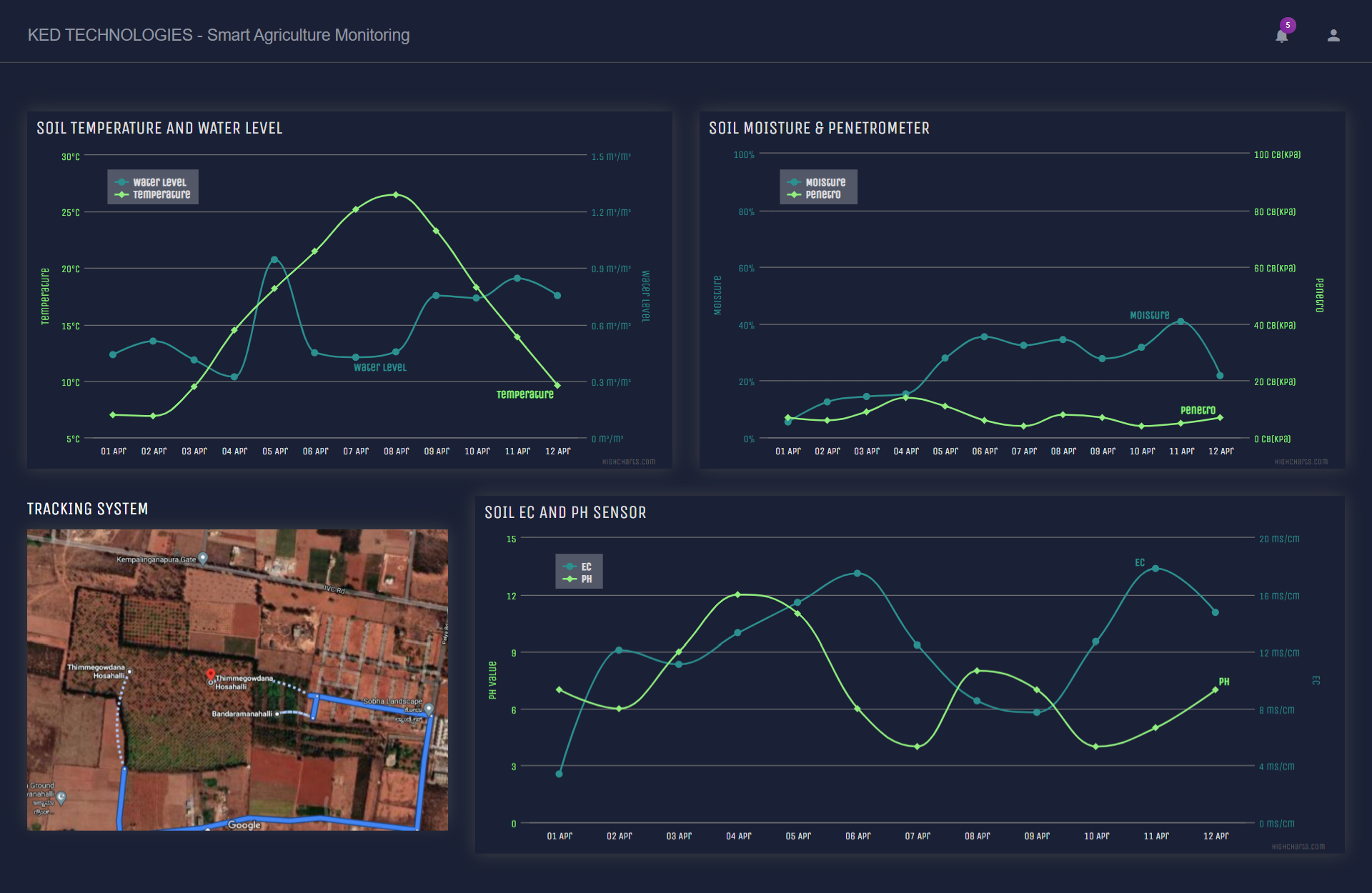
Task: Select moisture point on 12 Apr
Action: point(1220,375)
